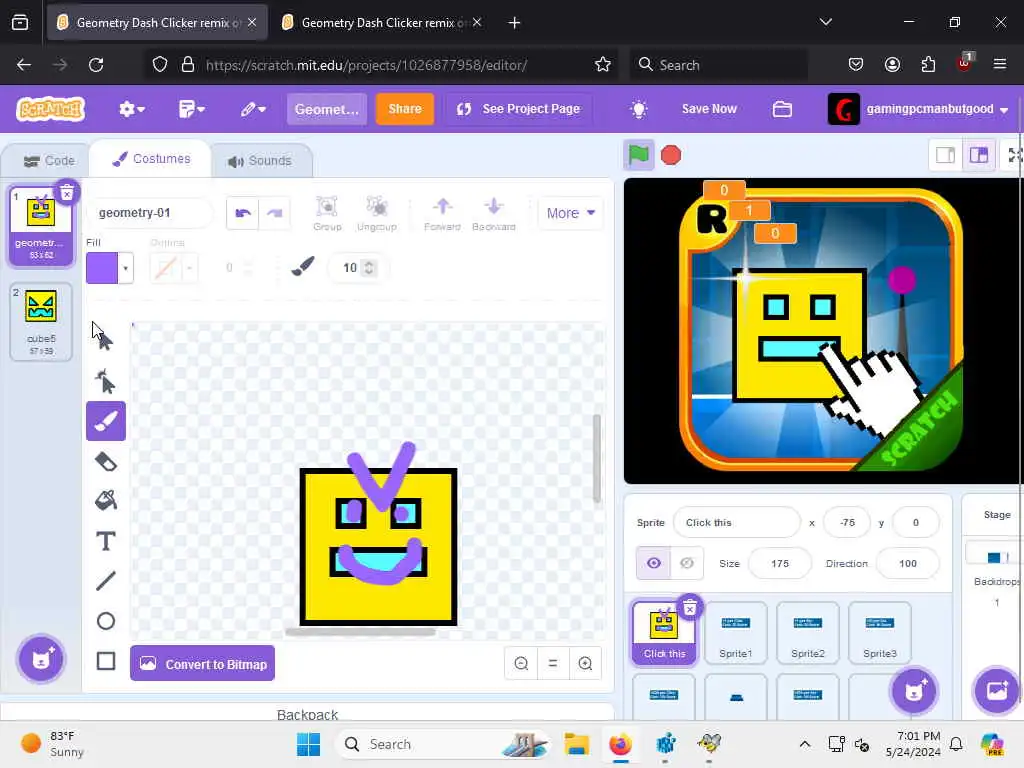Delete the geometry-01 costume

(x=67, y=192)
